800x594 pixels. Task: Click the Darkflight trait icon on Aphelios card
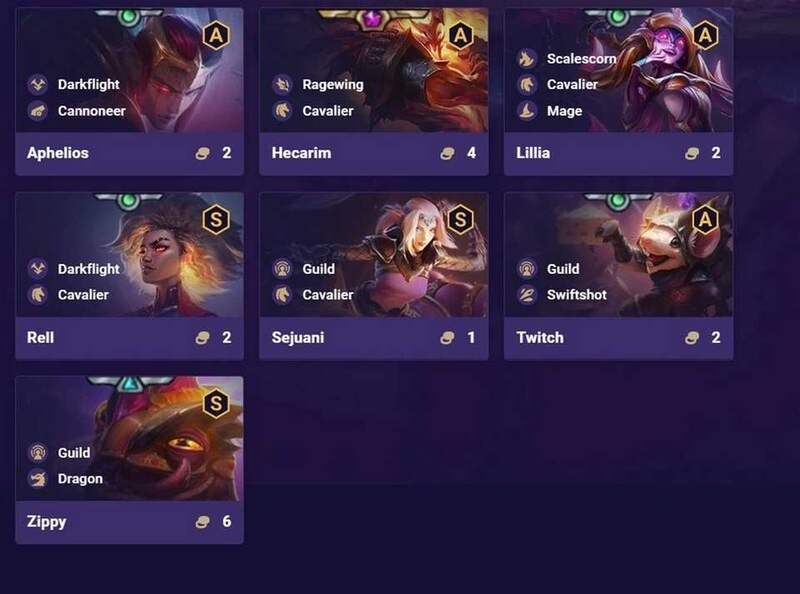(x=38, y=84)
